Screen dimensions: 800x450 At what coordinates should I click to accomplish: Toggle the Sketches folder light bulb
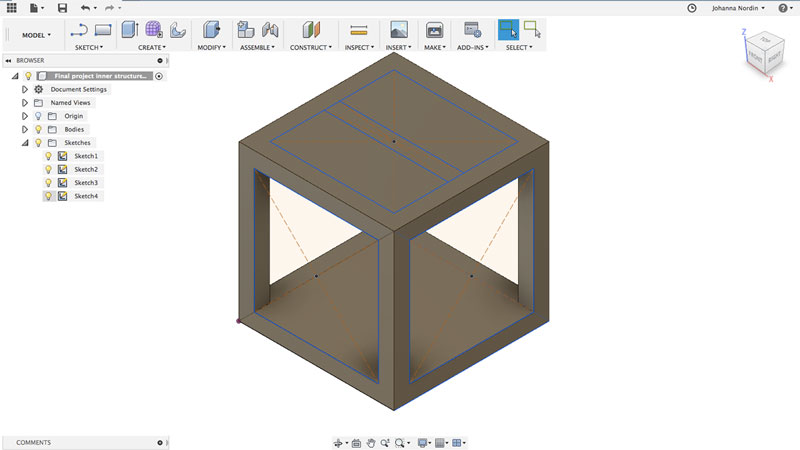coord(38,142)
